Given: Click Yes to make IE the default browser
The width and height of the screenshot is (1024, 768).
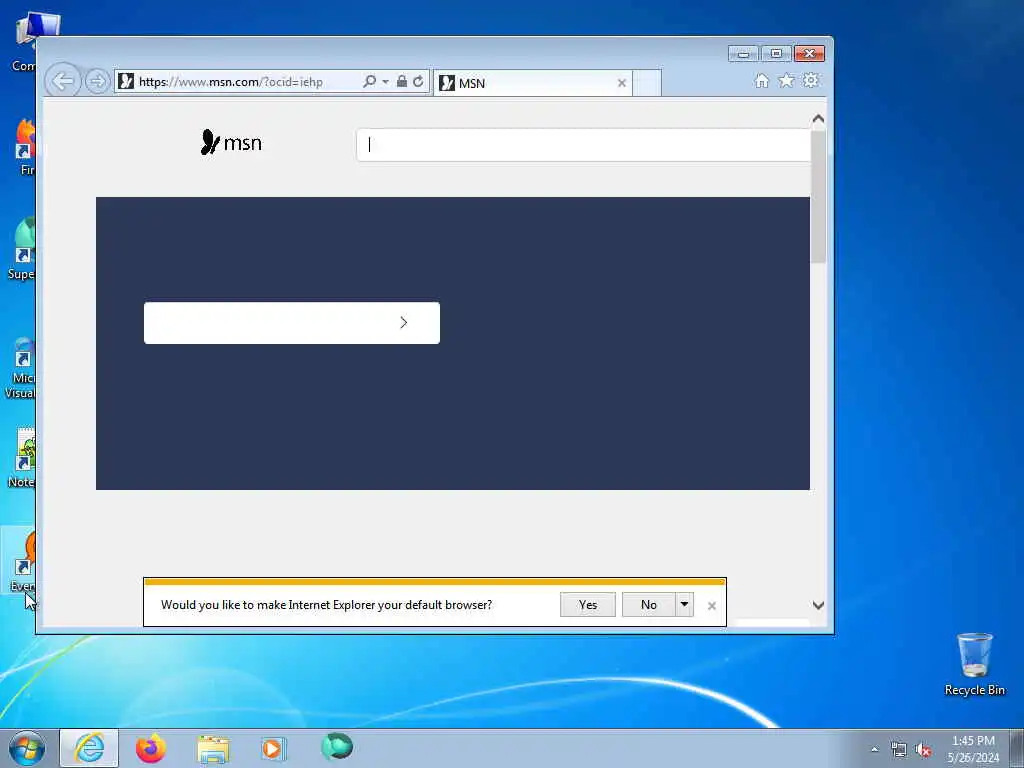Looking at the screenshot, I should (x=588, y=605).
